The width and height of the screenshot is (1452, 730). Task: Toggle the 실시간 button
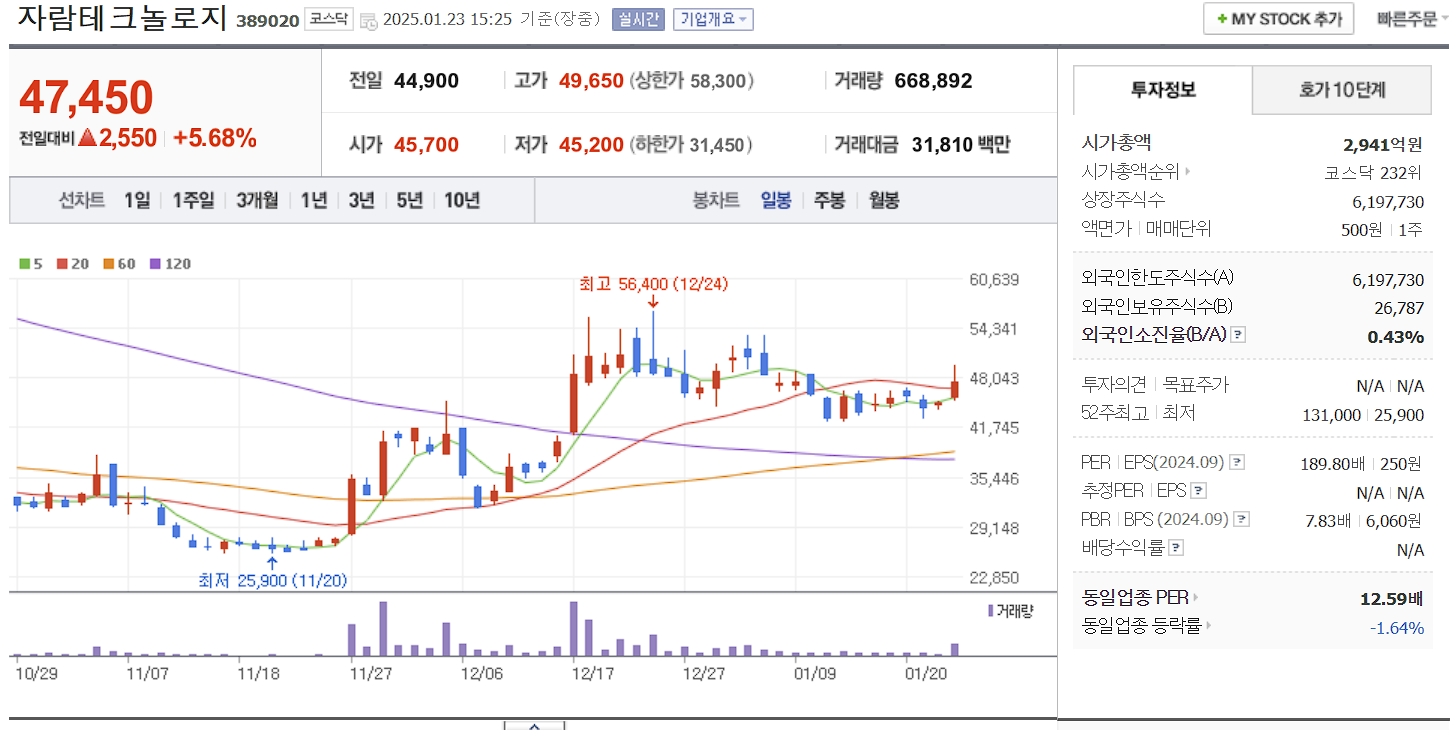639,18
